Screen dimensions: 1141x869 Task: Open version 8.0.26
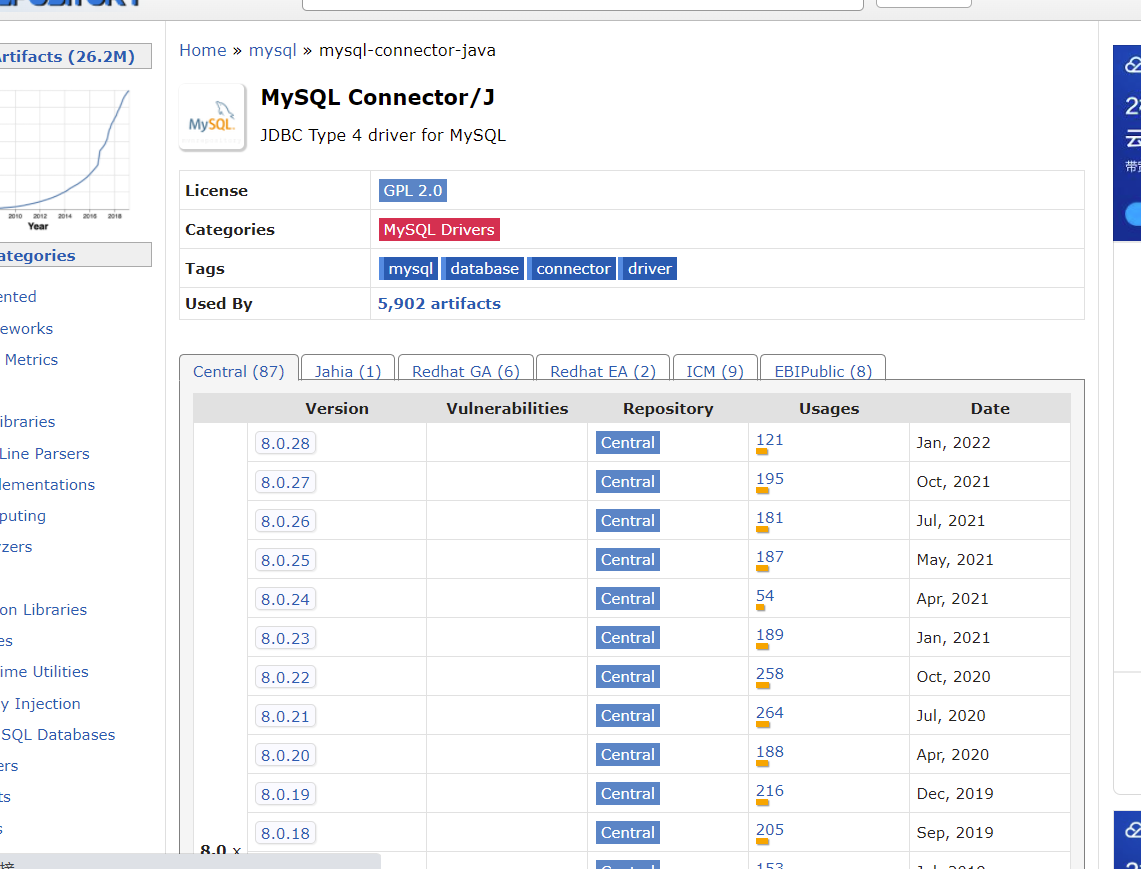285,521
